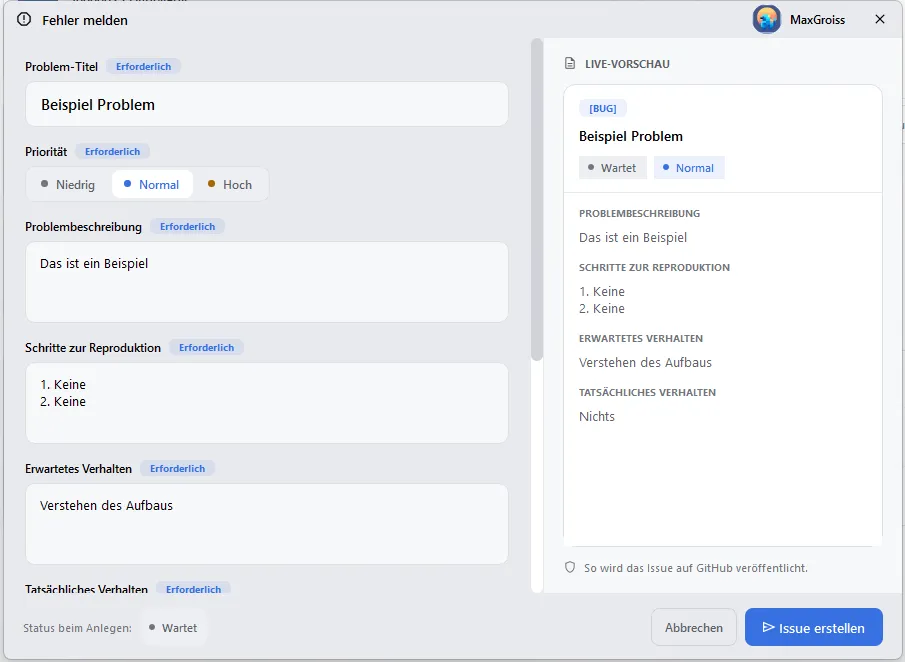The height and width of the screenshot is (662, 905).
Task: Edit the Problem-Titel field
Action: pos(267,104)
